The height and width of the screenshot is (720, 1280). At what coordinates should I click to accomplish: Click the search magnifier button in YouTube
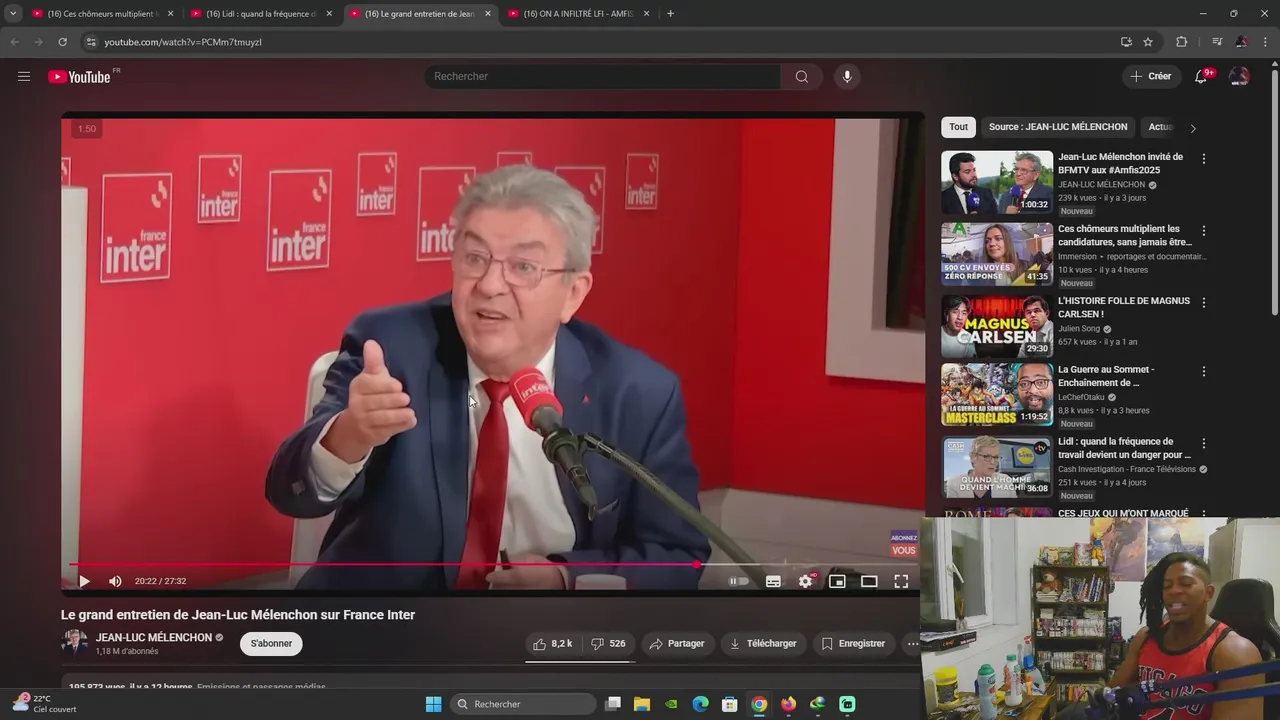click(x=801, y=77)
